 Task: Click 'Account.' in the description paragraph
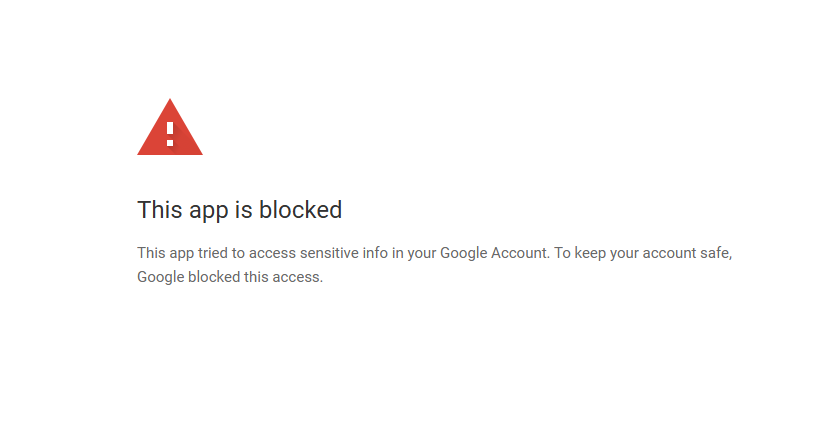pos(520,253)
